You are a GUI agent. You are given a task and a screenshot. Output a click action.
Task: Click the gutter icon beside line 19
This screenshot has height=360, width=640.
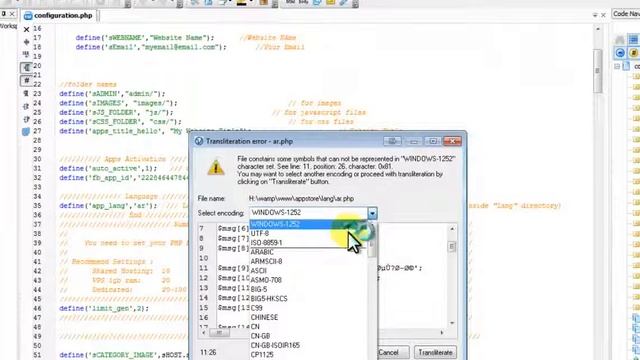(27, 55)
